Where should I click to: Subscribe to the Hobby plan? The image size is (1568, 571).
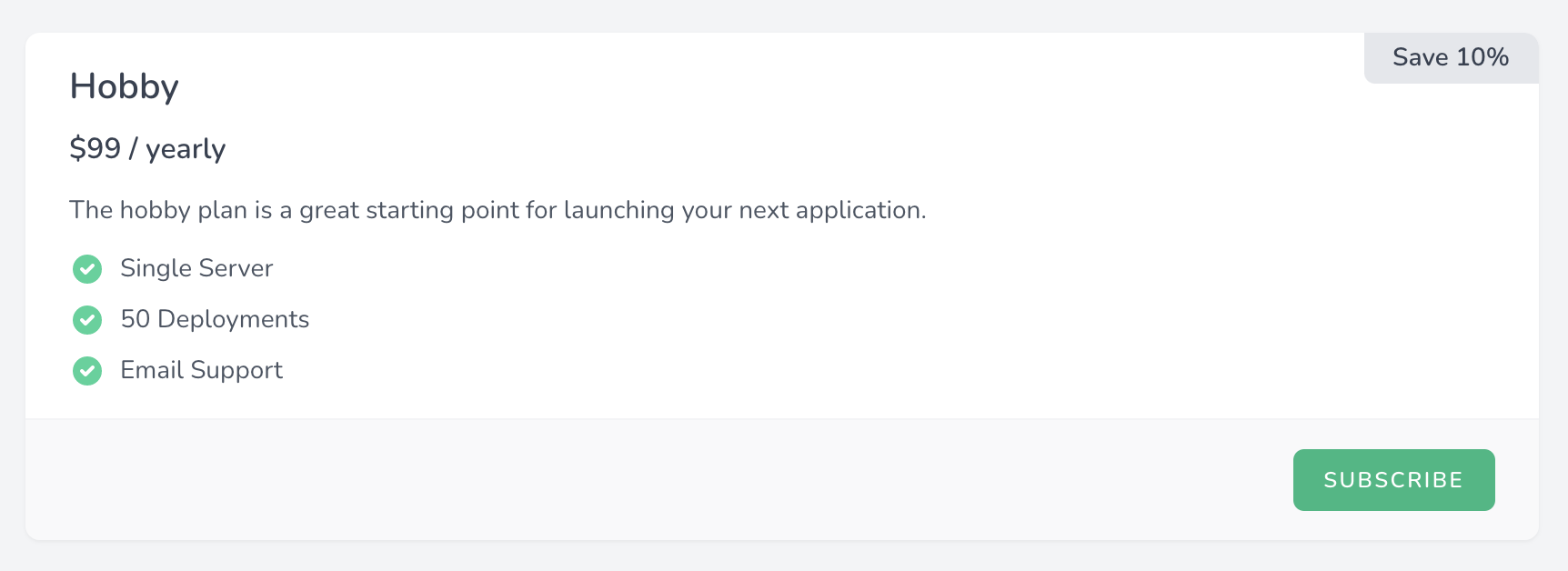(1393, 480)
